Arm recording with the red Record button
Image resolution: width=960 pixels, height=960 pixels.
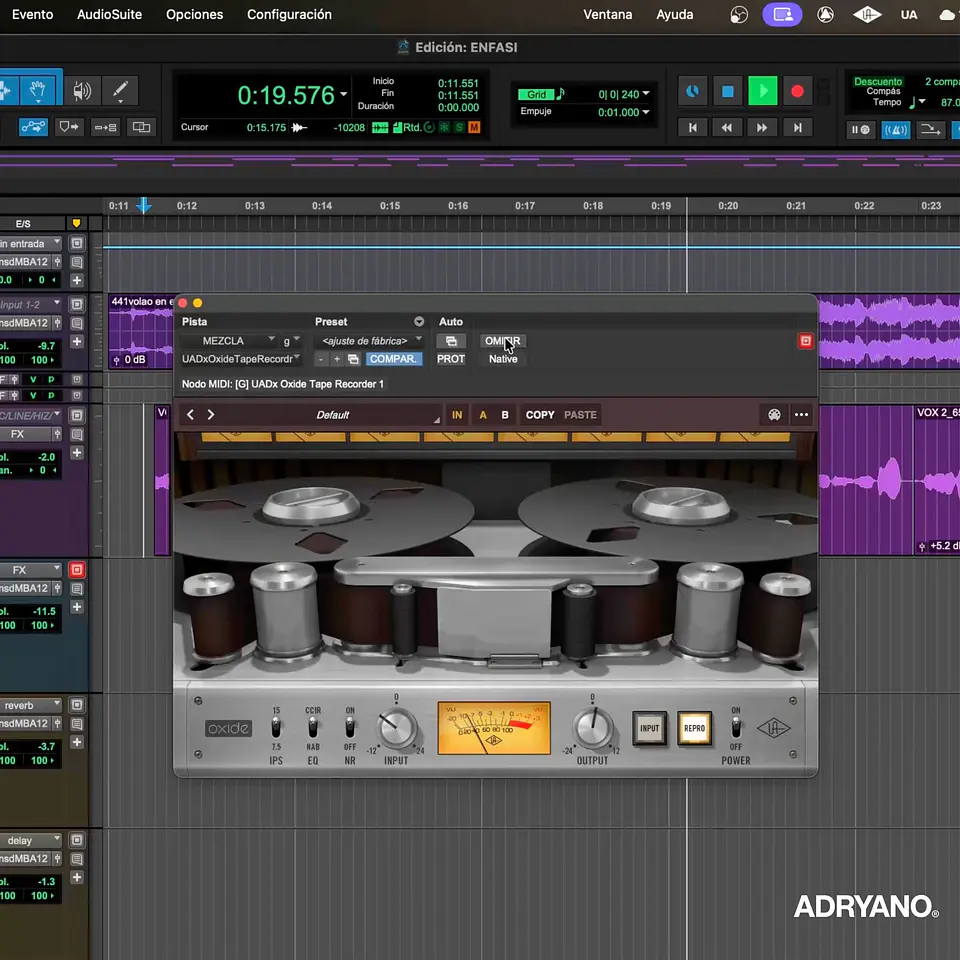pos(797,91)
